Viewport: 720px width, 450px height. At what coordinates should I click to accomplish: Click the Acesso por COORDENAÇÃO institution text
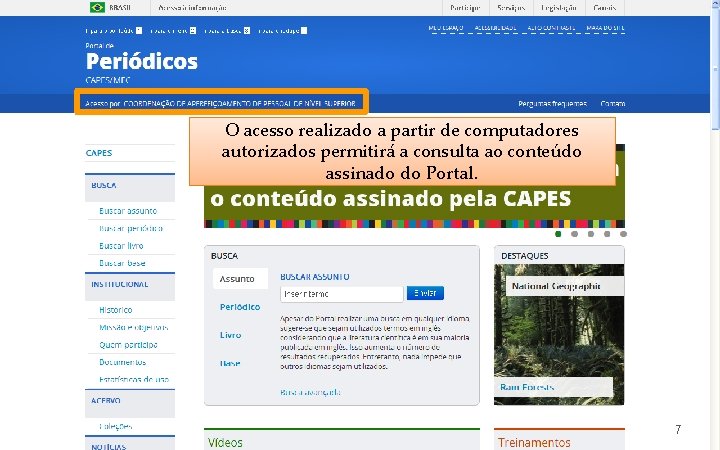tap(220, 104)
